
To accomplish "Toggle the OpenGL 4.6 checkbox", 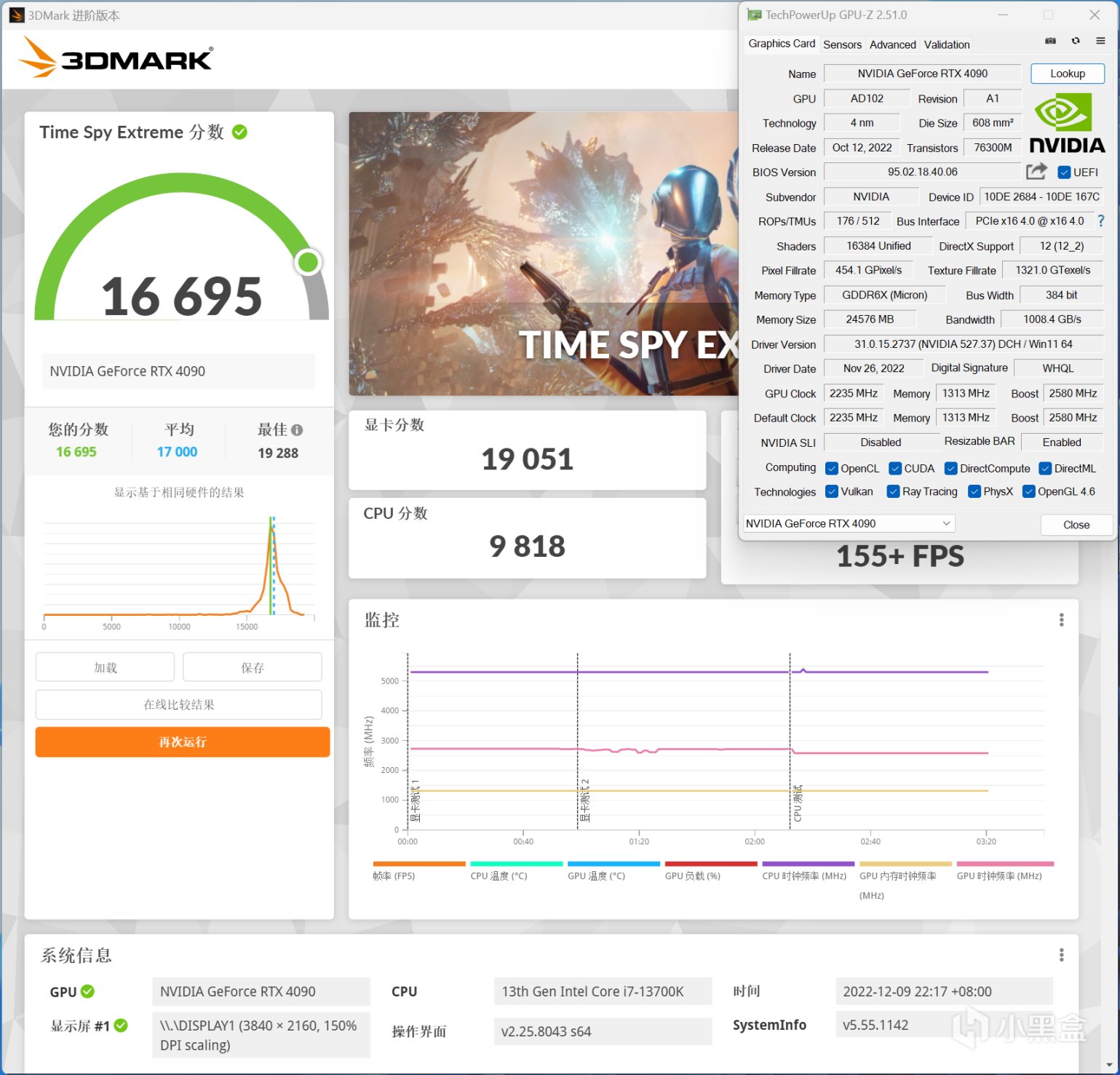I will click(1029, 492).
